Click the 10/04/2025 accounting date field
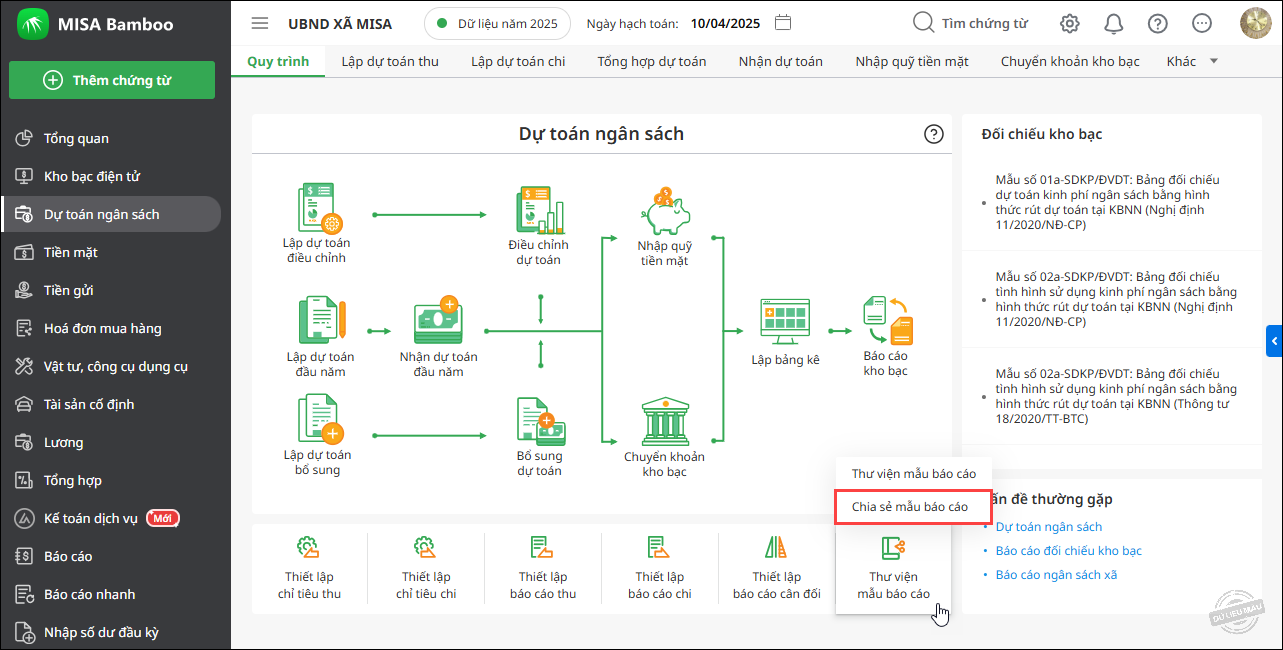This screenshot has width=1283, height=650. coord(725,23)
